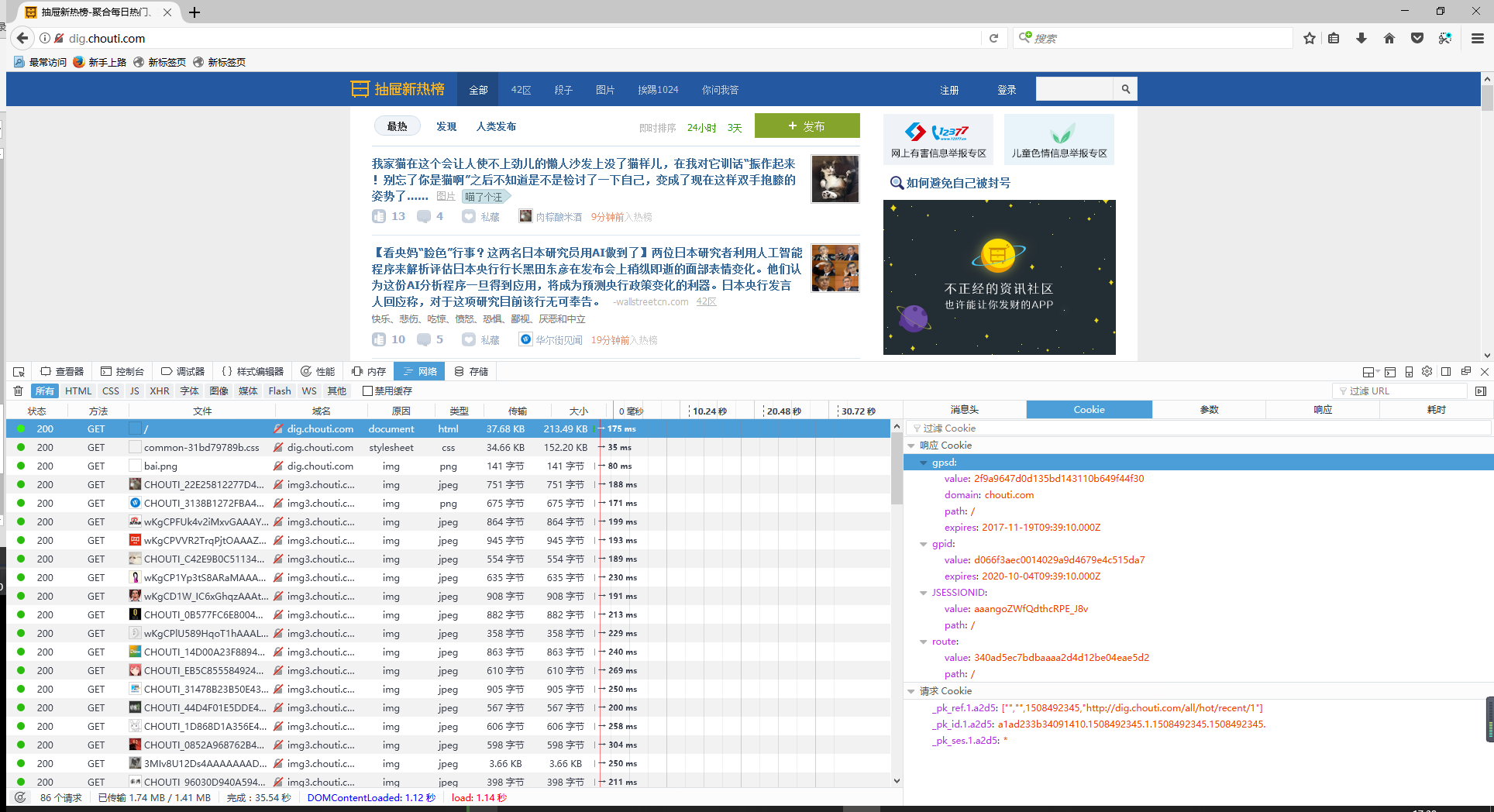Open the cat post thumbnail image

tap(835, 178)
